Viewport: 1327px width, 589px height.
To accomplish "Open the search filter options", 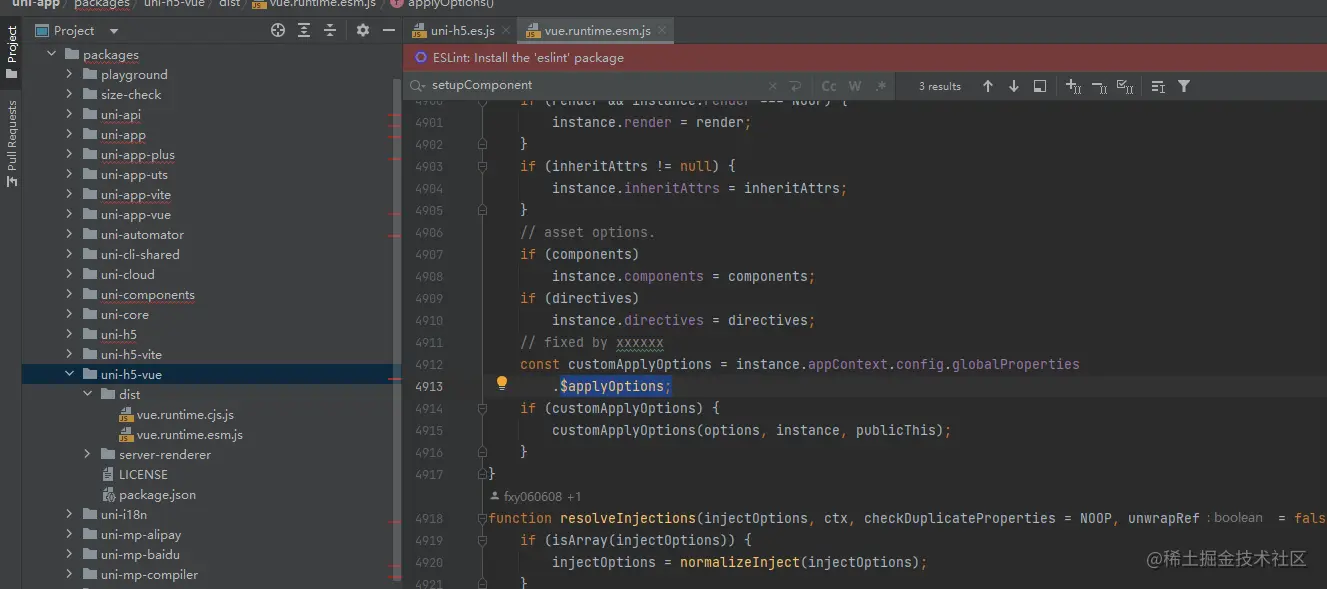I will [1184, 86].
